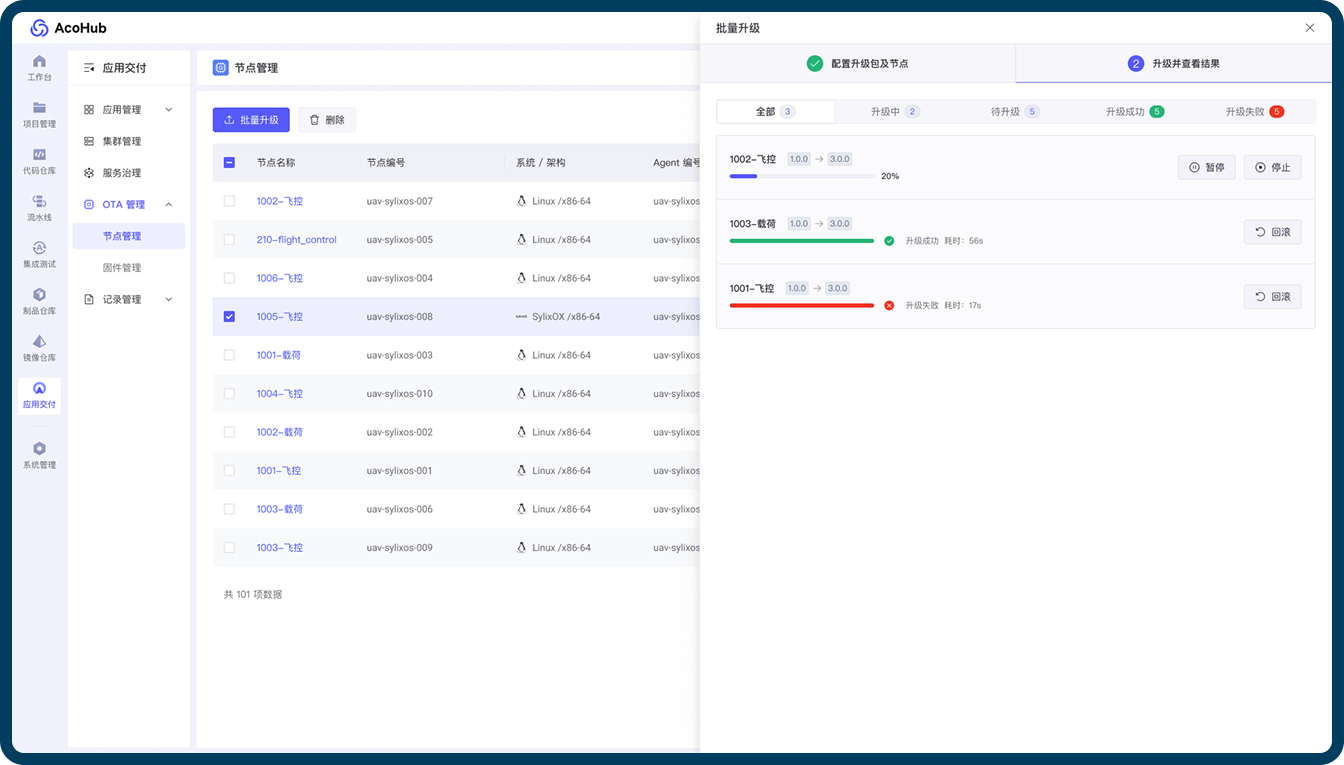Switch to 升级失败 tab

(x=1255, y=112)
